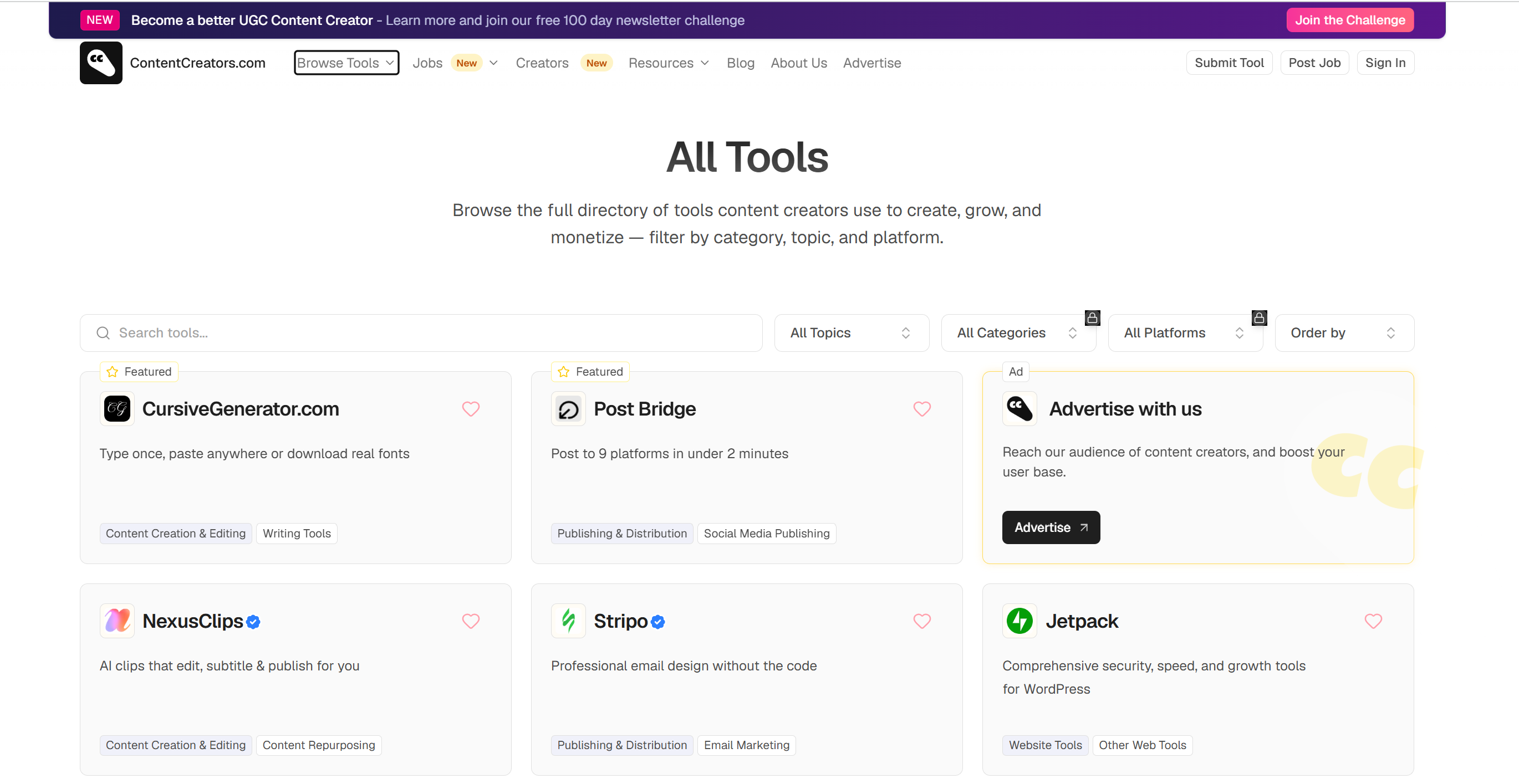Favorite CursiveGenerator.com with the heart
1519x784 pixels.
(x=471, y=408)
